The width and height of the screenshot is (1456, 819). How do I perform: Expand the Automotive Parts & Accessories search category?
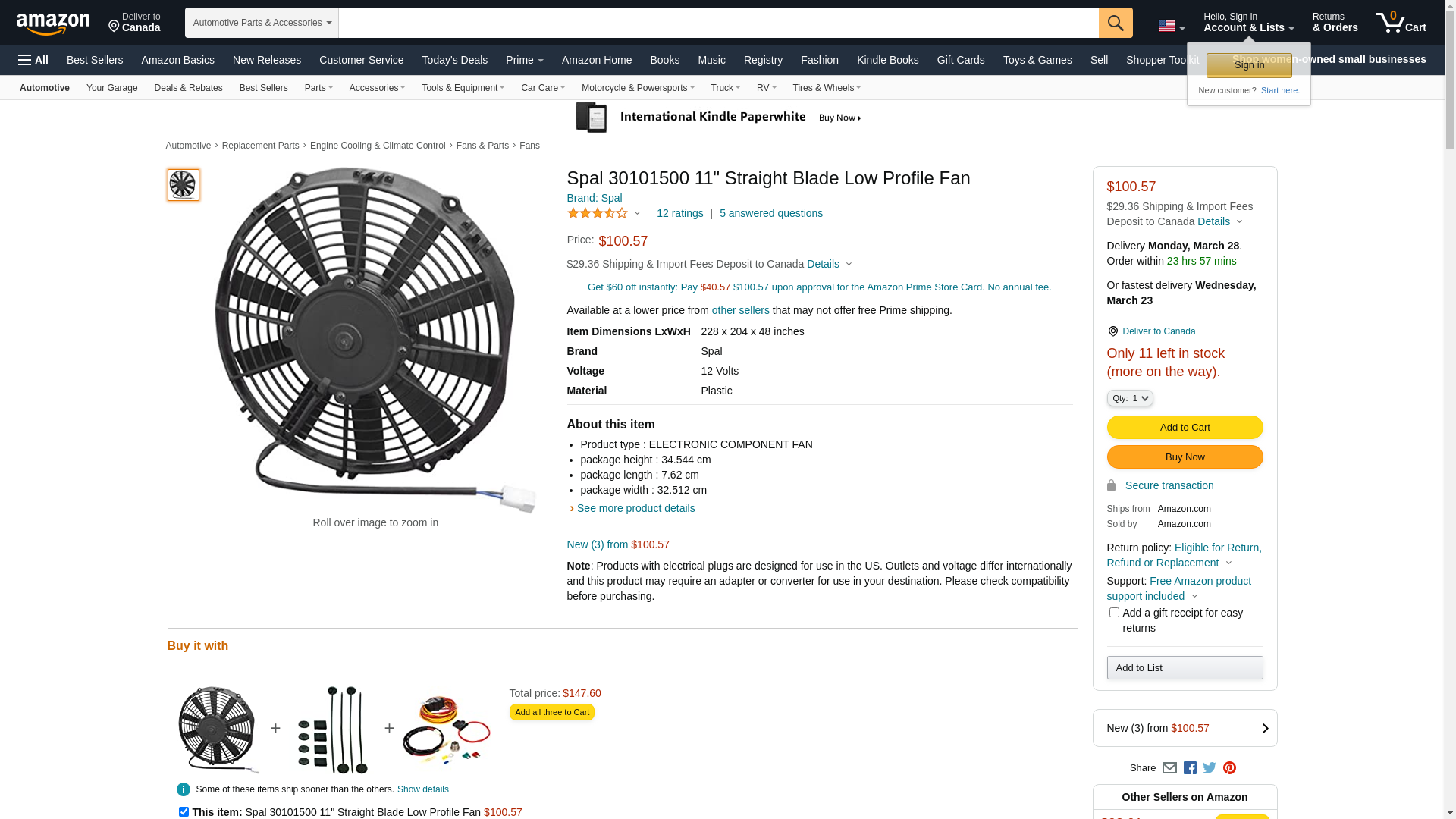click(262, 23)
